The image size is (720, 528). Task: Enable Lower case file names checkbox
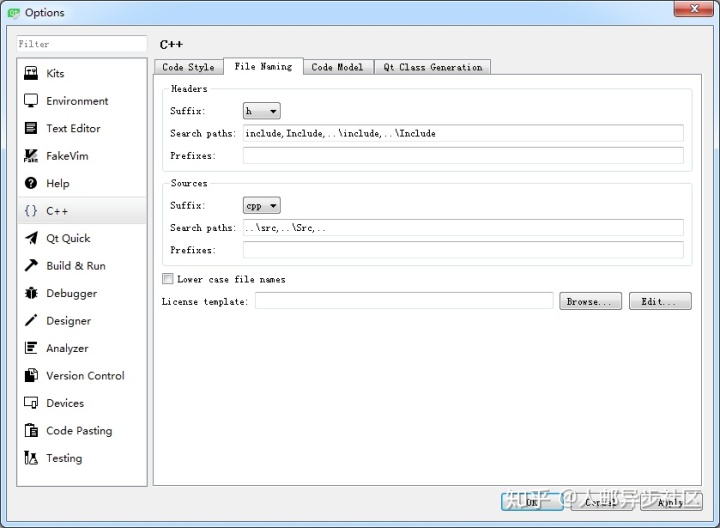(168, 279)
